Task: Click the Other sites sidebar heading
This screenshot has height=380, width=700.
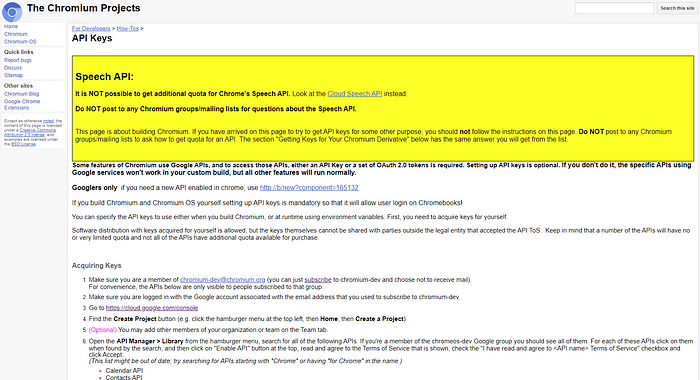Action: click(x=18, y=86)
